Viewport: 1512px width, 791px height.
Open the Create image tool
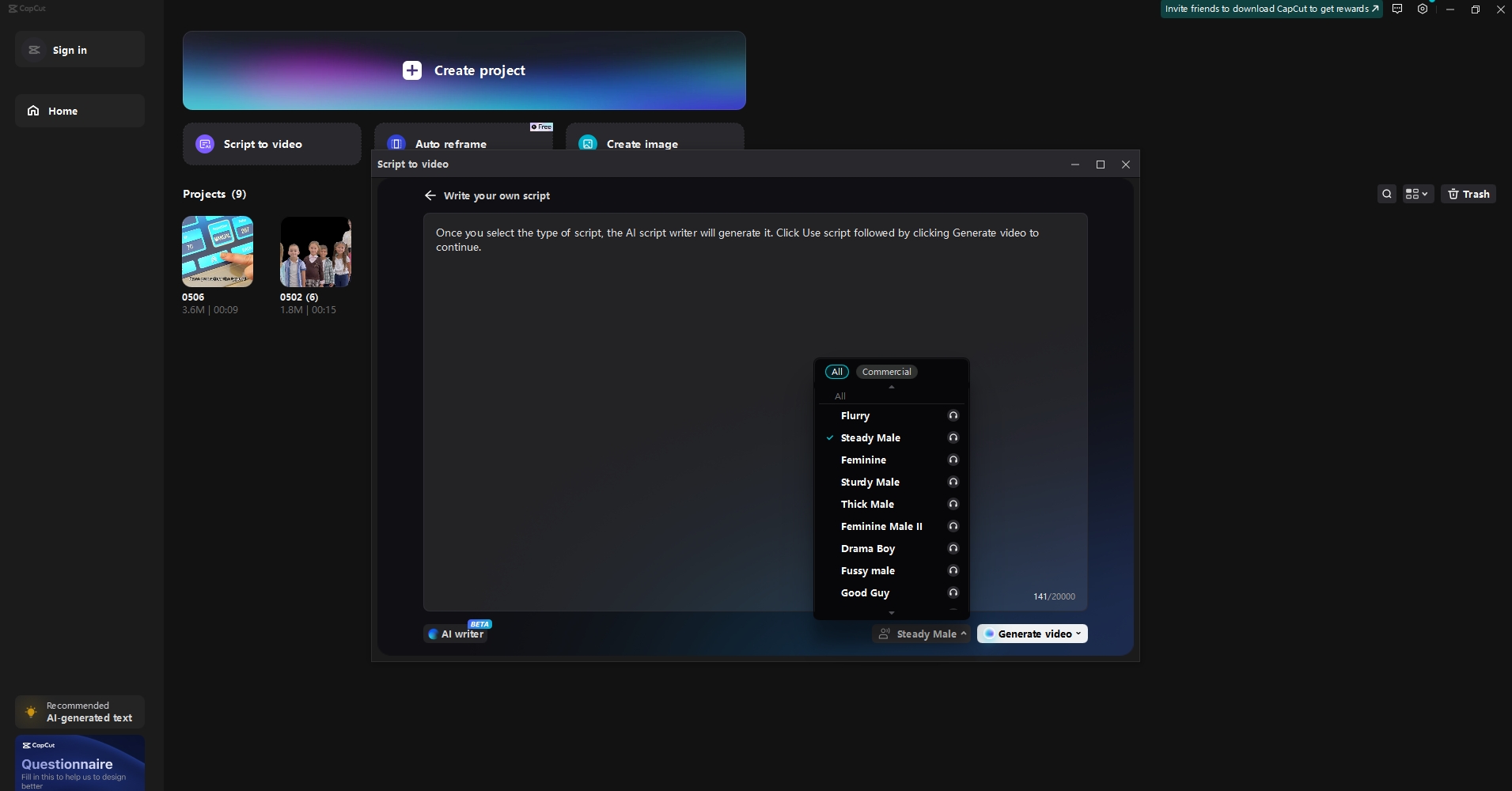coord(641,144)
